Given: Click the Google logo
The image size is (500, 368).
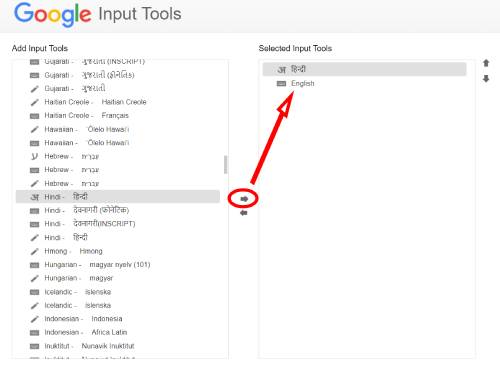Looking at the screenshot, I should (52, 15).
